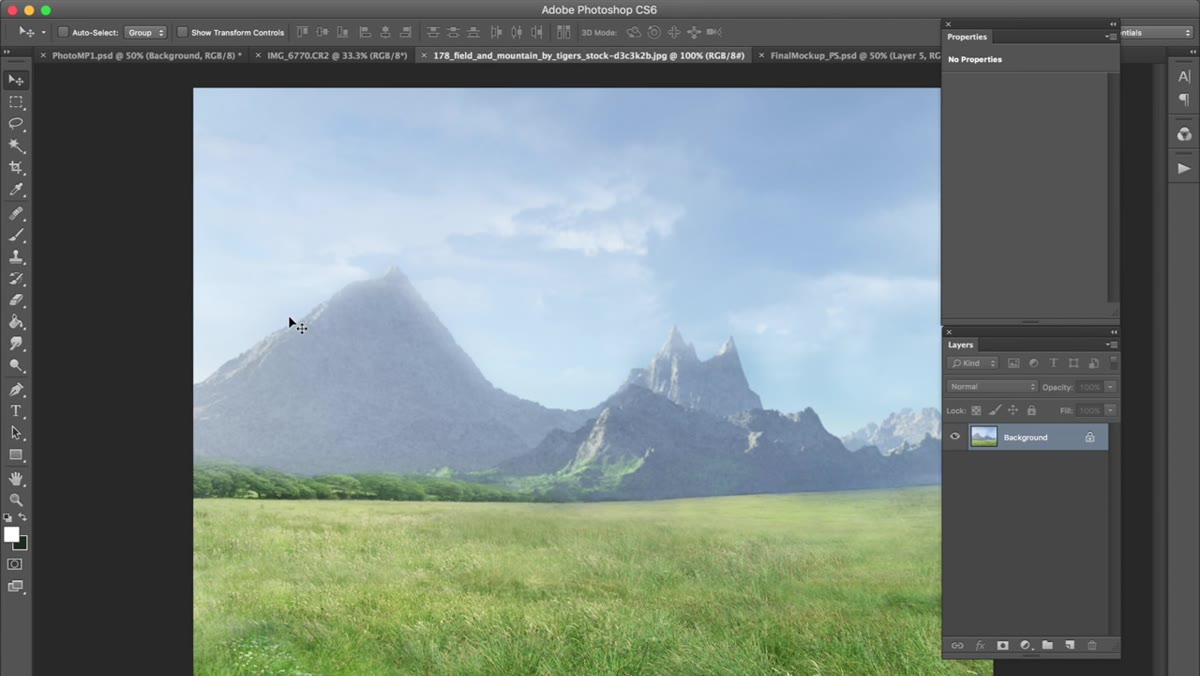
Task: Enable Show Transform Controls checkbox
Action: [182, 32]
